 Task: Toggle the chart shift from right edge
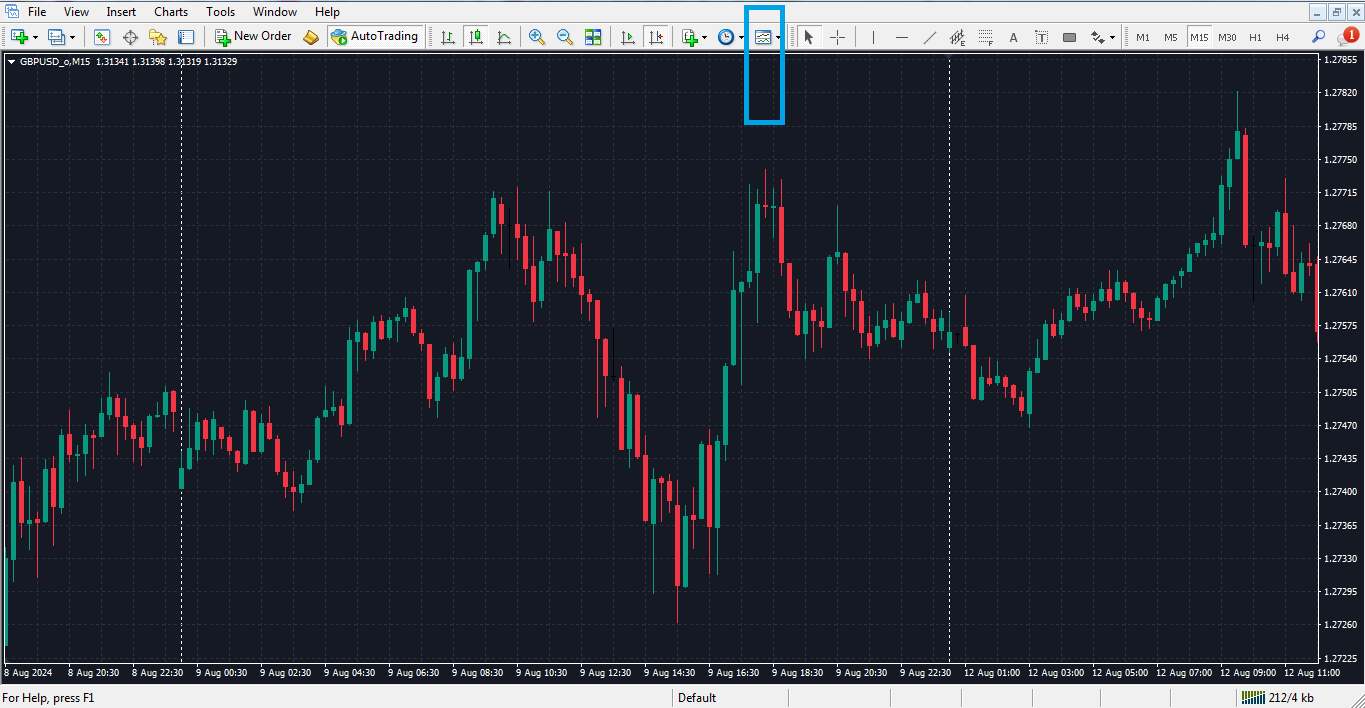pos(657,37)
